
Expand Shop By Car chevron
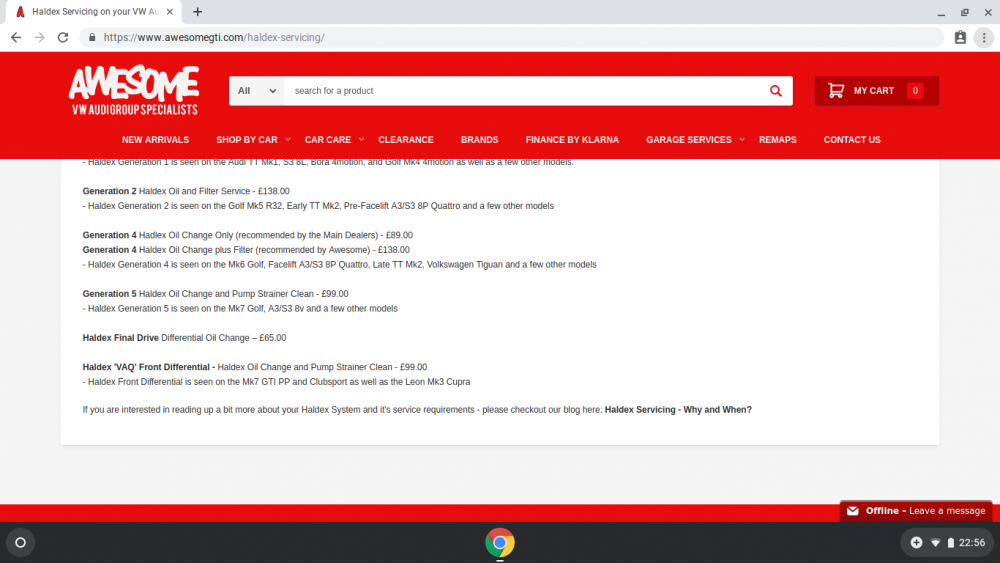click(288, 139)
